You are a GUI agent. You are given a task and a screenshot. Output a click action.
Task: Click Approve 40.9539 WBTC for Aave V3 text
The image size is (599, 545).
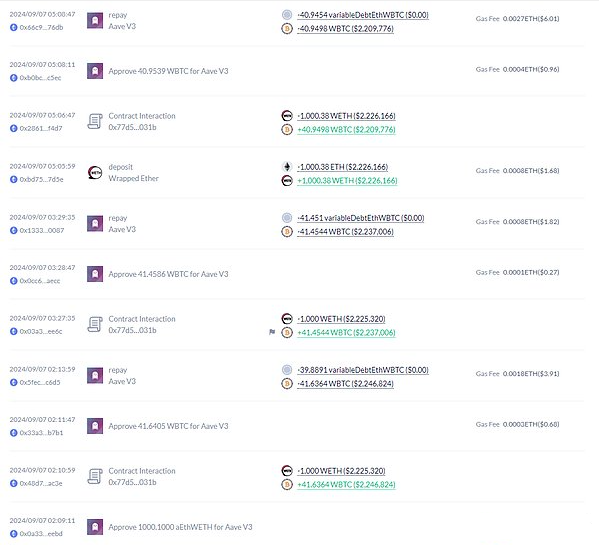168,71
